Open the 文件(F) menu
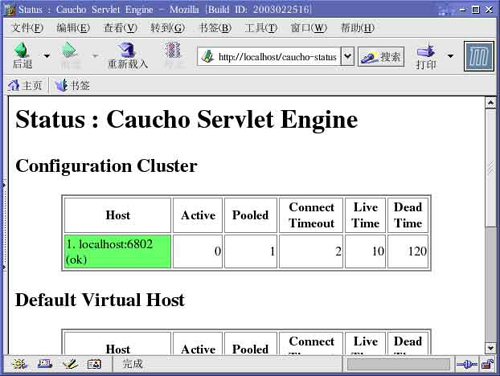This screenshot has width=500, height=376. tap(27, 28)
